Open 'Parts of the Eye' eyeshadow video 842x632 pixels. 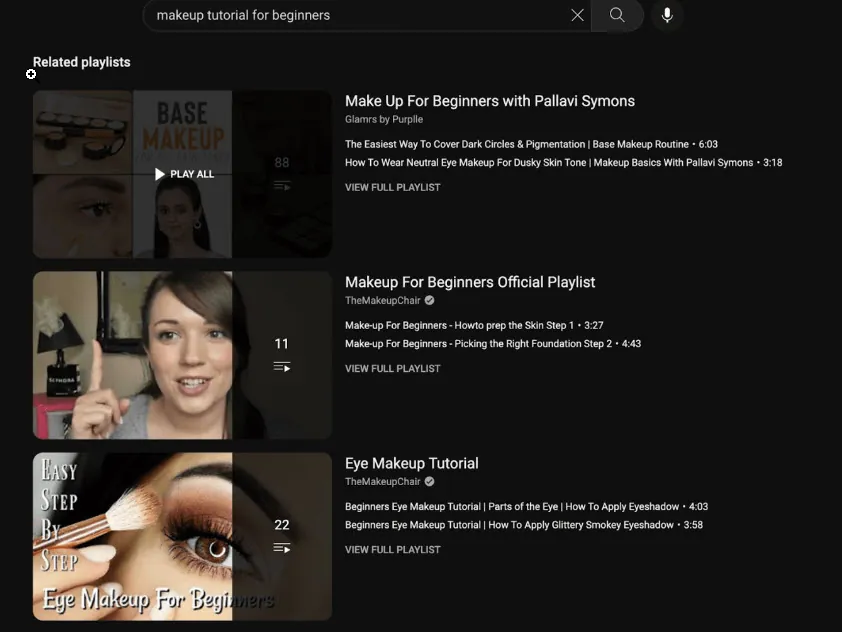526,506
